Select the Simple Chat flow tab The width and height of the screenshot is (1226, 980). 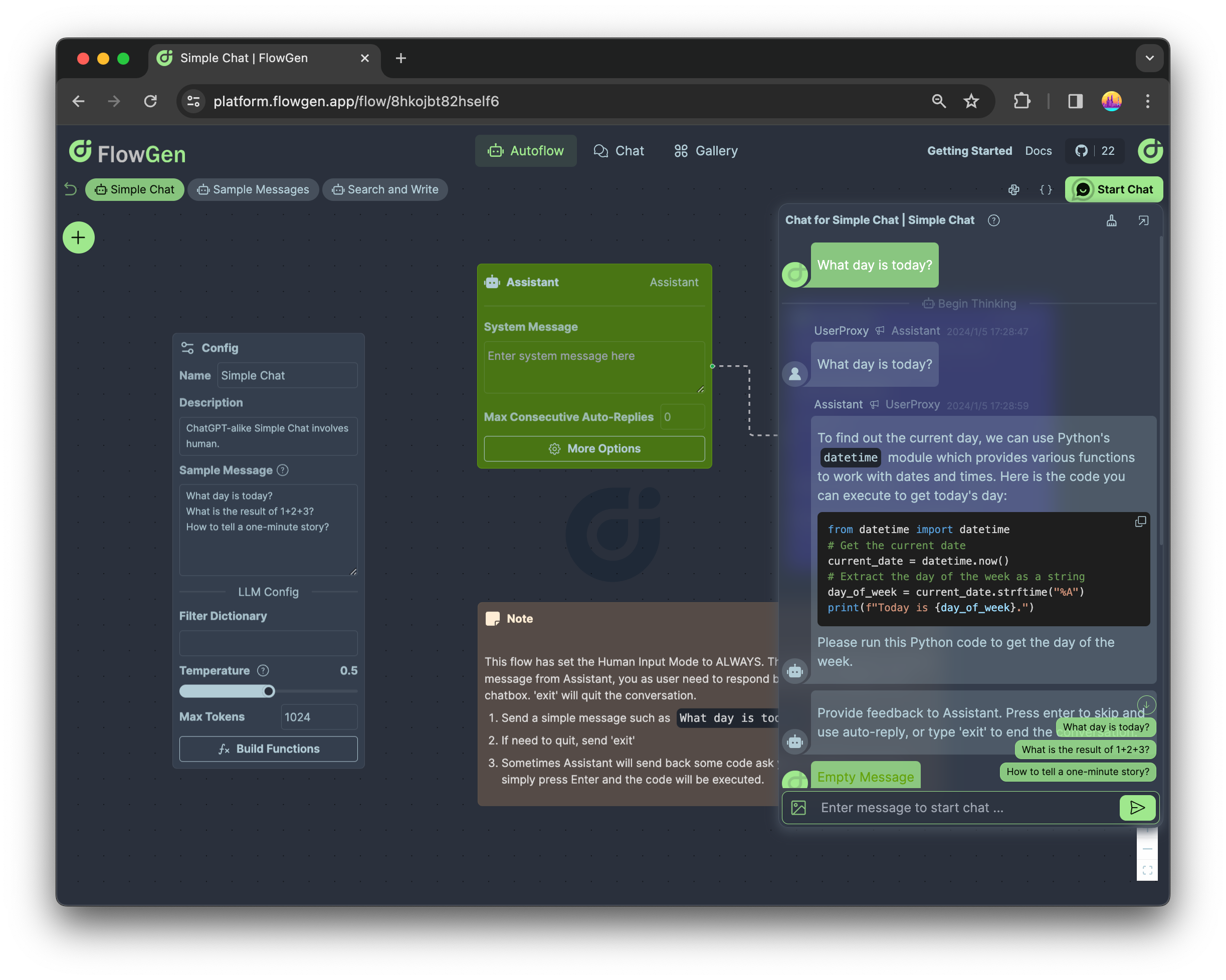pyautogui.click(x=135, y=189)
